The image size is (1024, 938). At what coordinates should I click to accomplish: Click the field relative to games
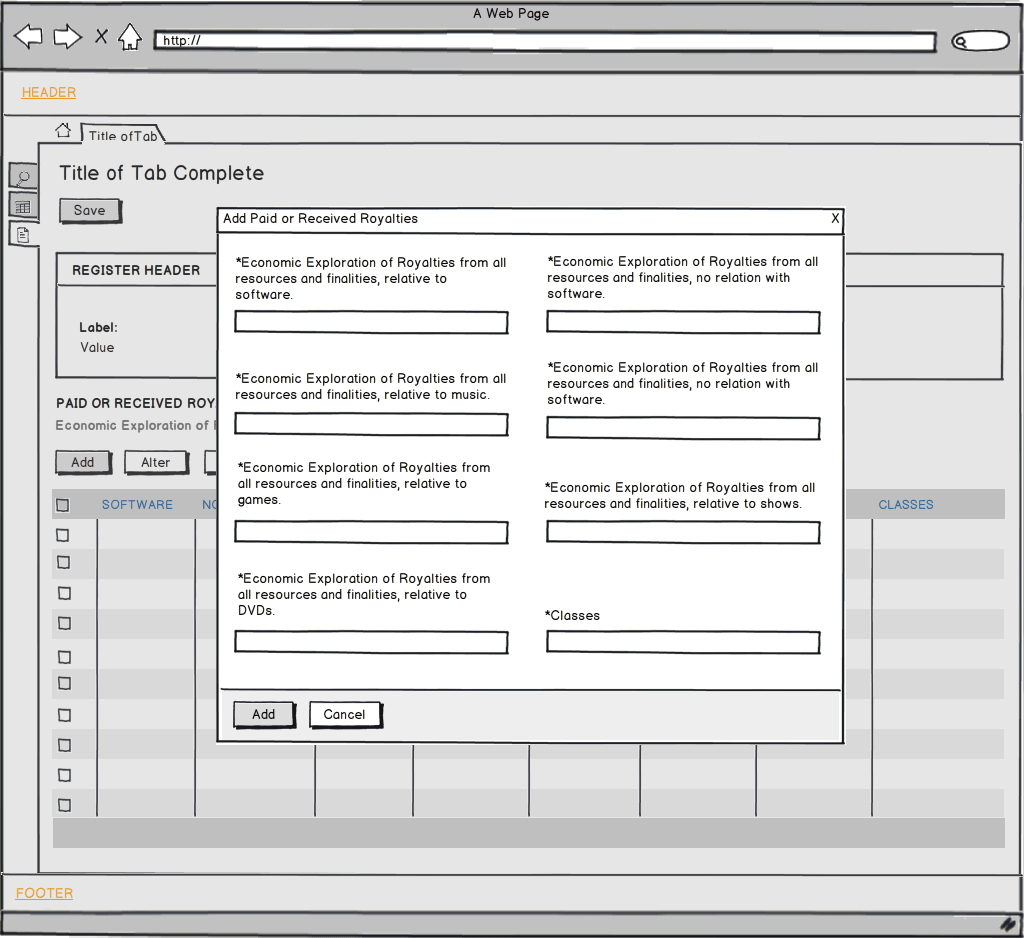371,532
